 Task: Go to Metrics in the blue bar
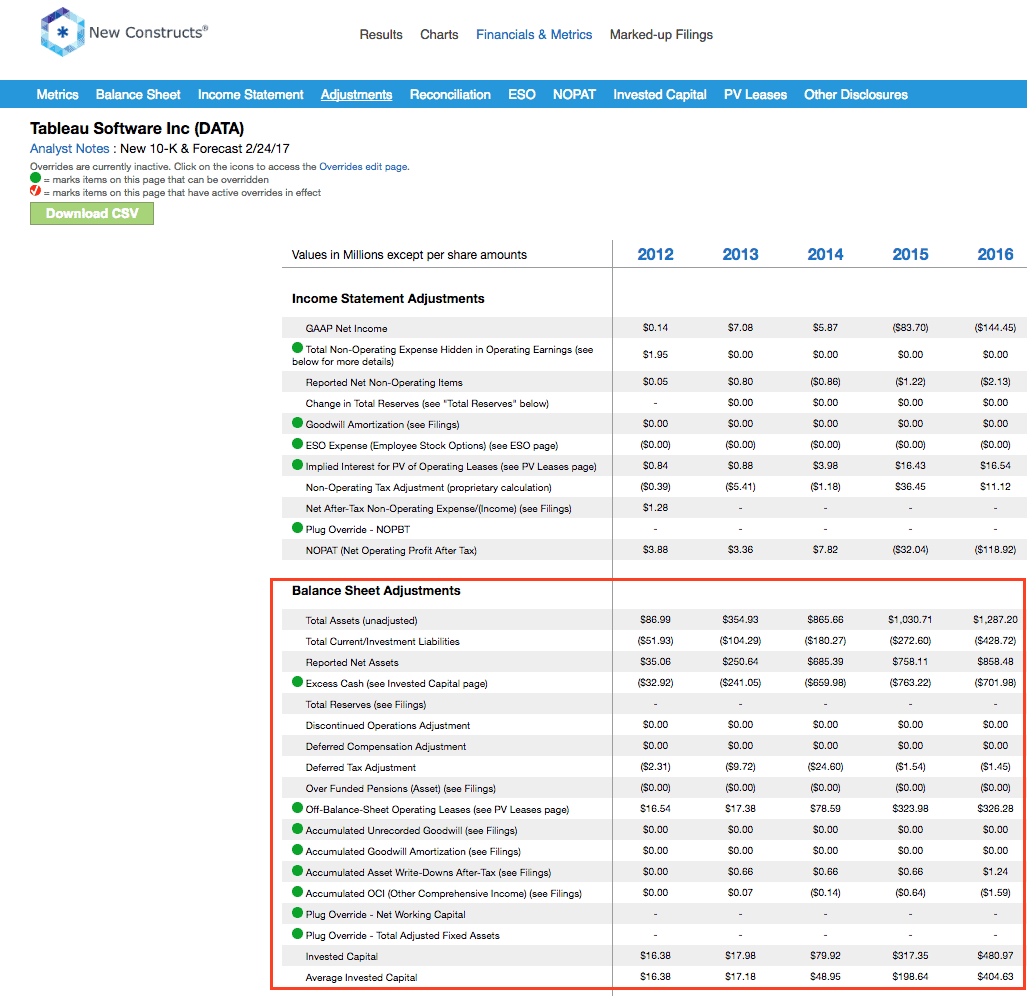(x=58, y=94)
